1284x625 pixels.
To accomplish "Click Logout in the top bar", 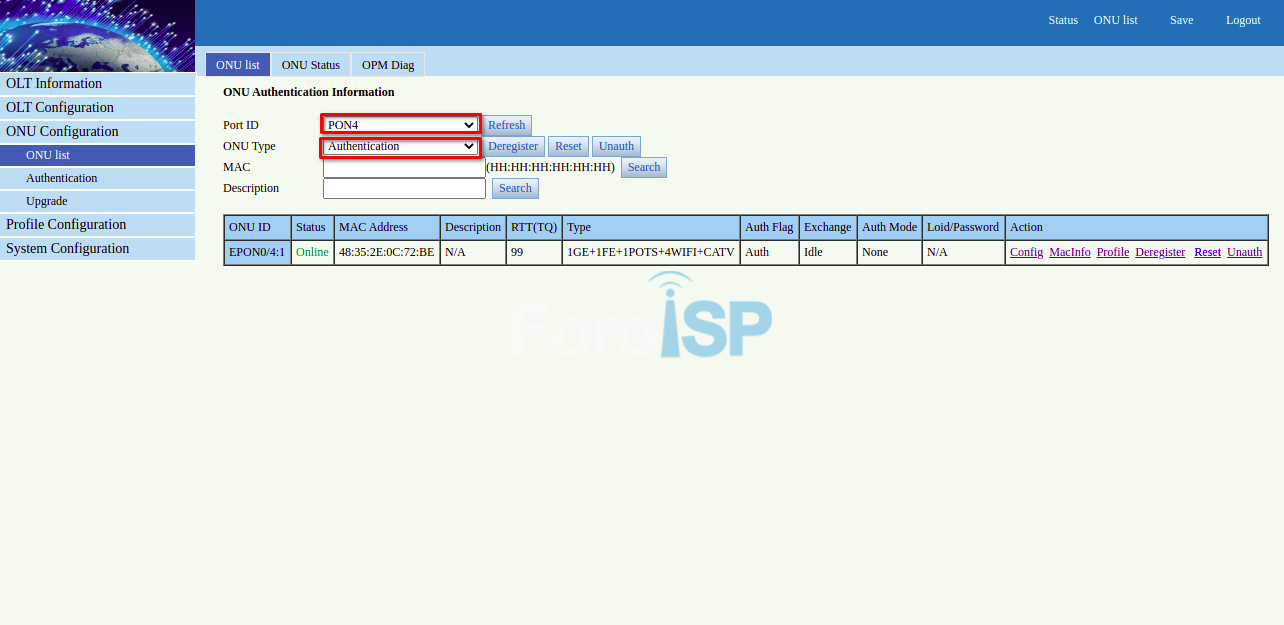I will click(x=1243, y=20).
